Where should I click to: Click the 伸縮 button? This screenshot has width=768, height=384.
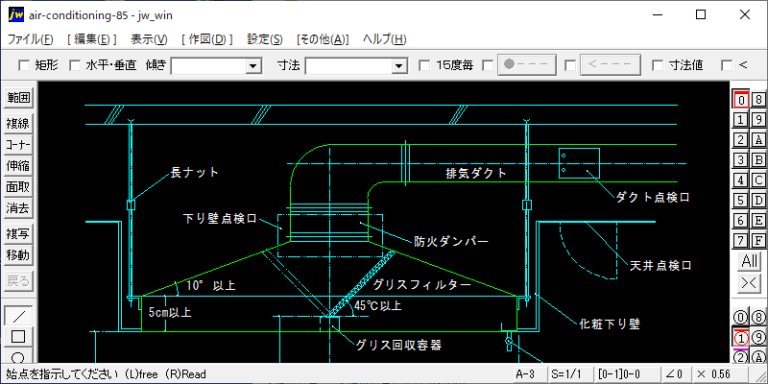coord(18,166)
